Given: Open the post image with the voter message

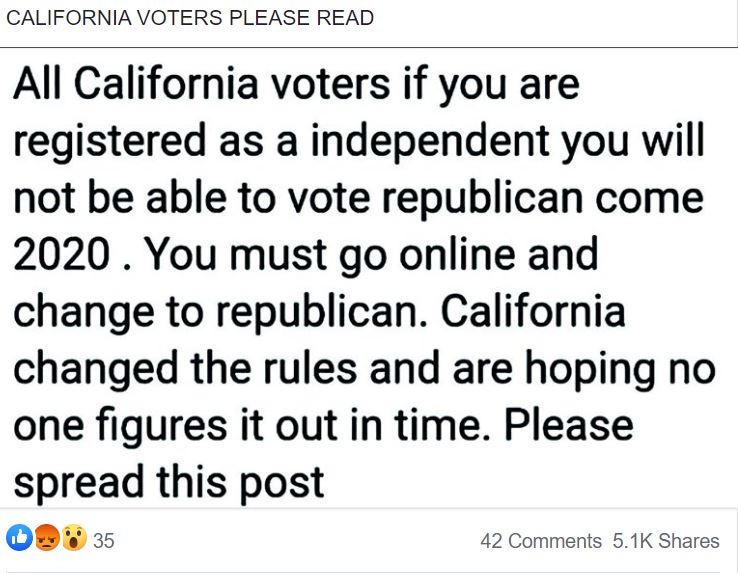Looking at the screenshot, I should [368, 280].
